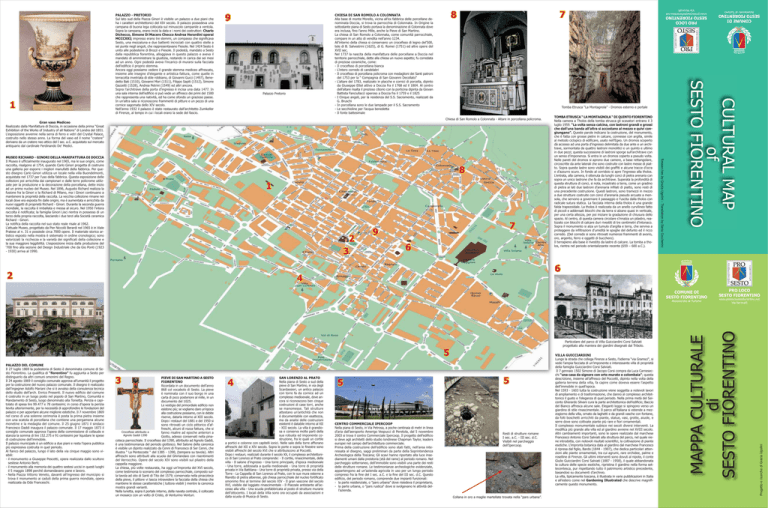Click the "PALAZZO – PRETORIO" heading
This screenshot has width=768, height=508.
[x=133, y=15]
